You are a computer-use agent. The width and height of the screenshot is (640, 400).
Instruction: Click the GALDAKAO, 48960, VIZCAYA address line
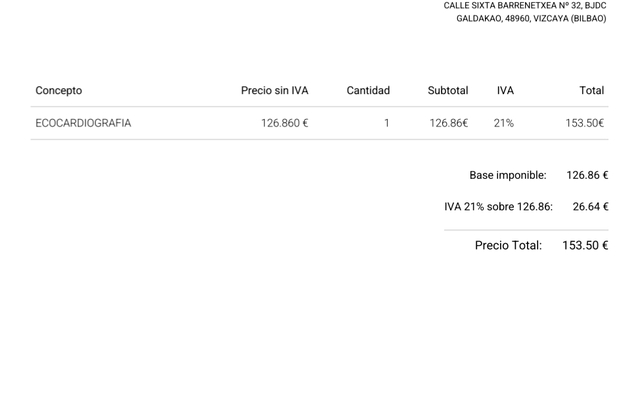click(x=531, y=19)
